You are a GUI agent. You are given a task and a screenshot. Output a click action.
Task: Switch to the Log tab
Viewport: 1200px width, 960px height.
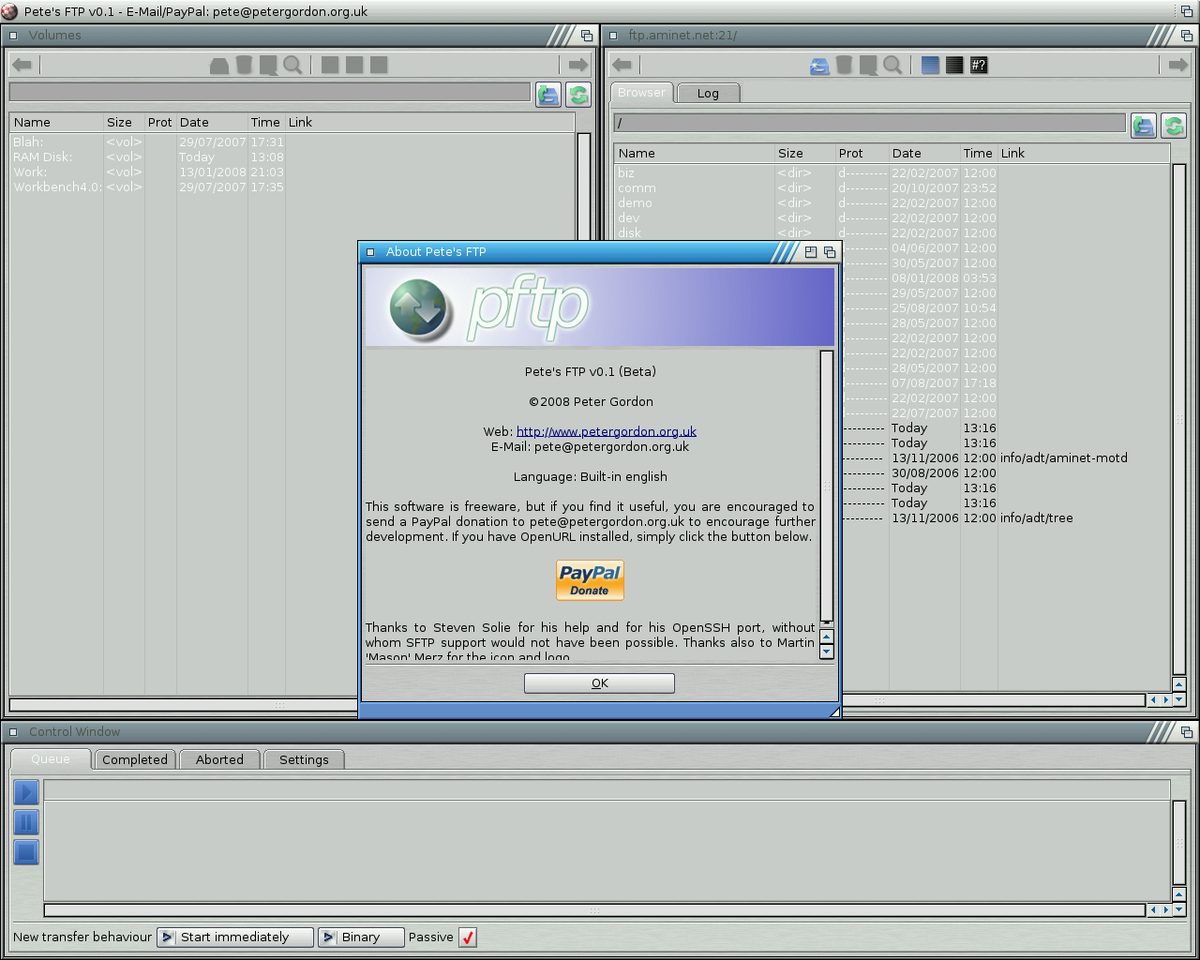pos(708,93)
